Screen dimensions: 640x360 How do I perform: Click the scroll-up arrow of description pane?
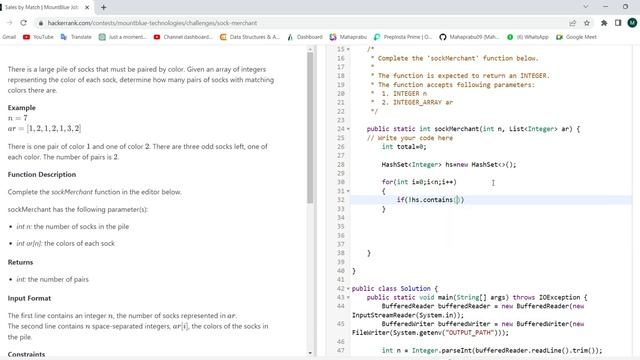310,49
